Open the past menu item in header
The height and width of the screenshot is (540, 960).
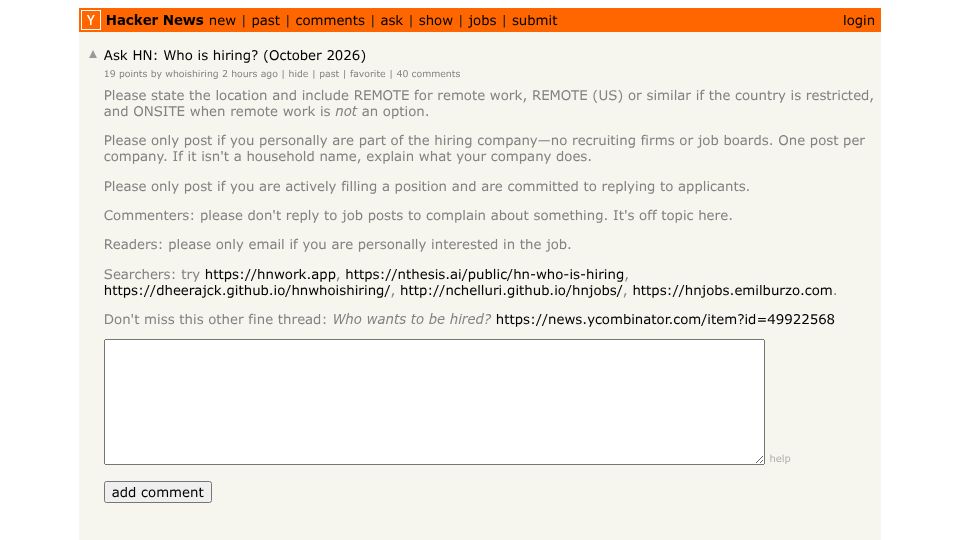point(266,20)
